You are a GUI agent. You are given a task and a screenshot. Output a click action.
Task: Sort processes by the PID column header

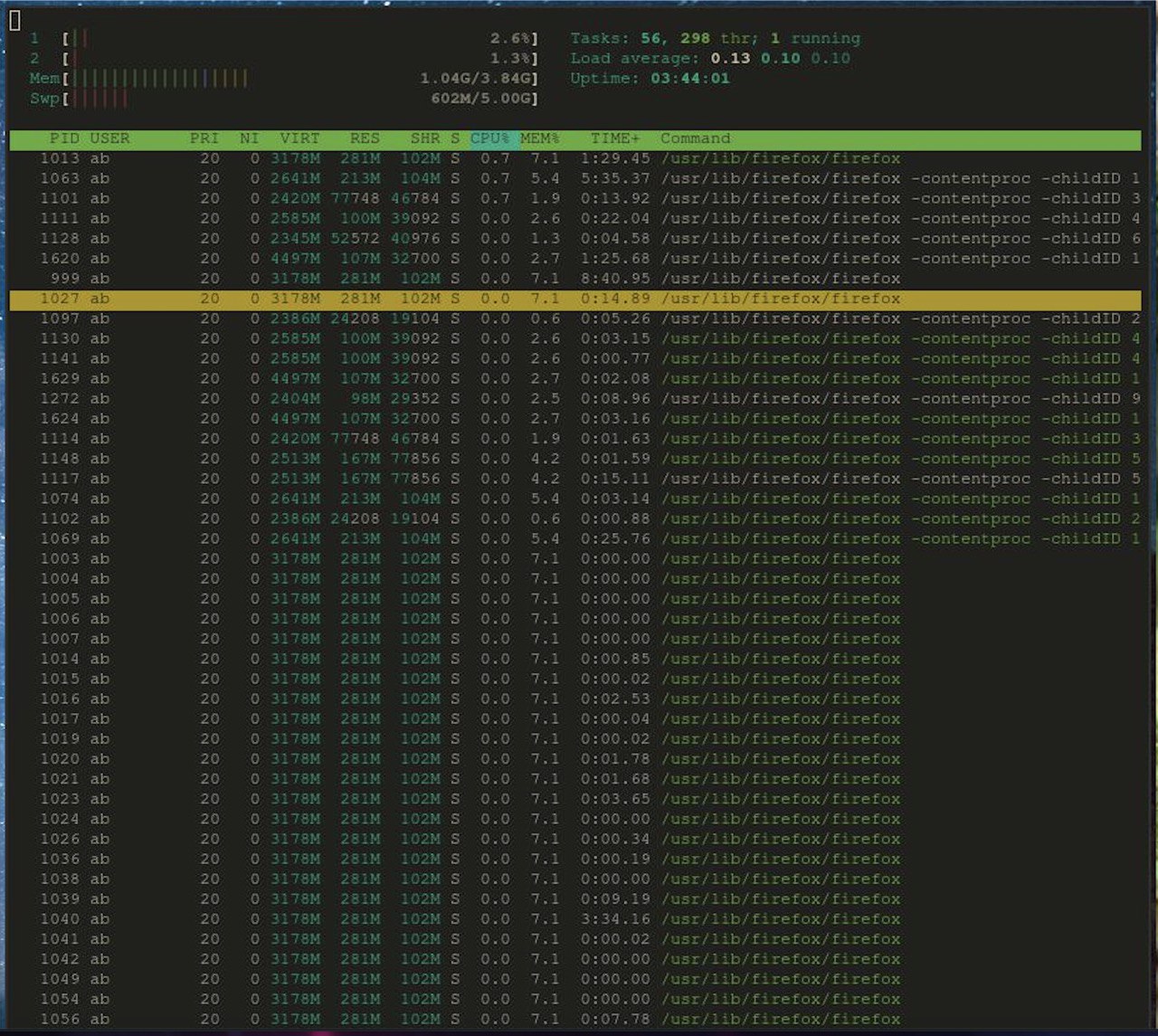click(64, 138)
